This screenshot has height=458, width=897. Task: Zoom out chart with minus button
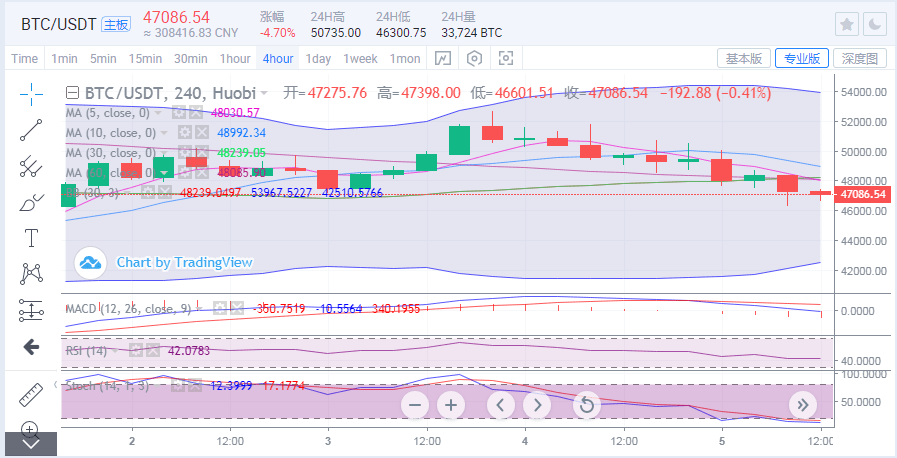point(415,405)
